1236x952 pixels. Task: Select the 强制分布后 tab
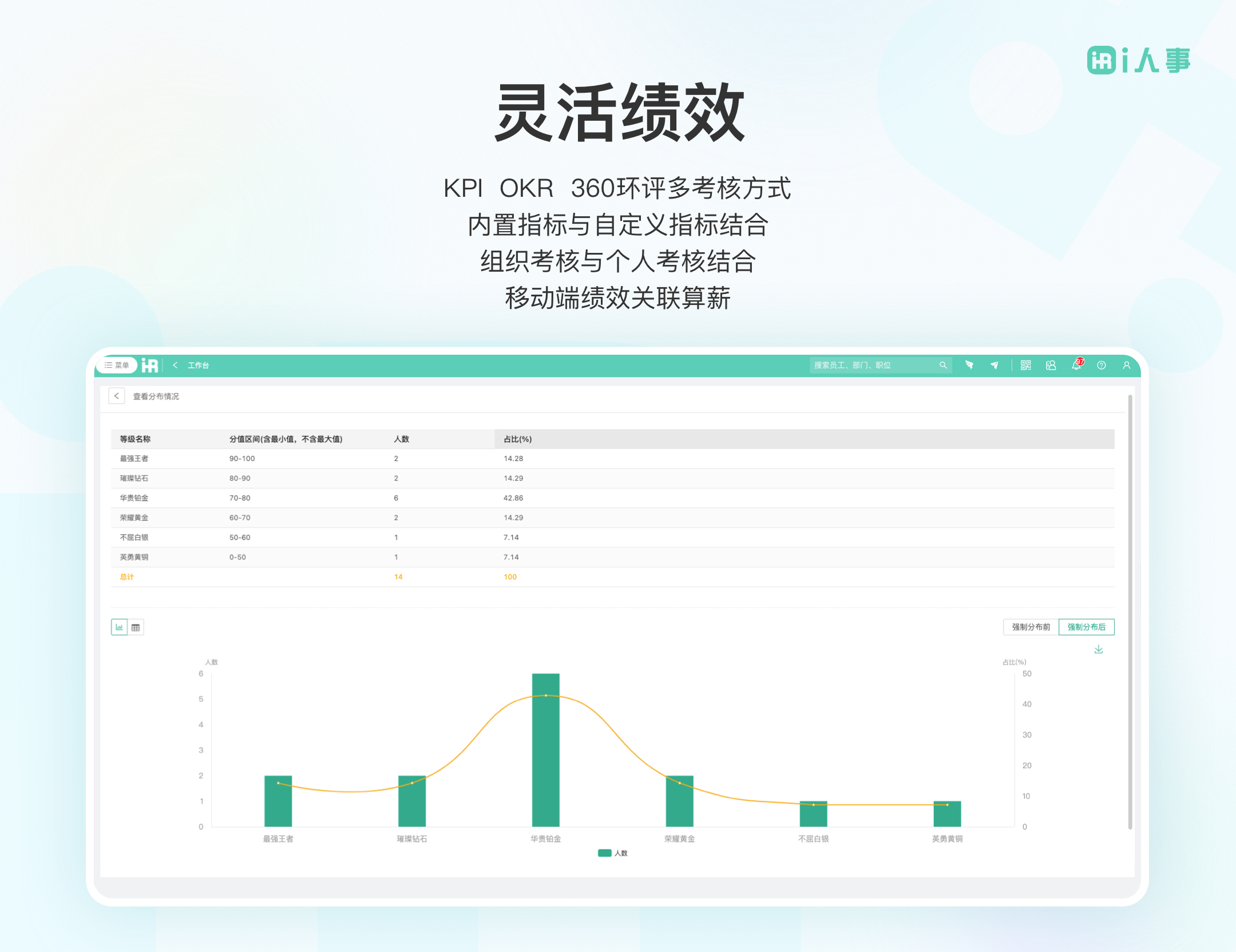coord(1087,627)
